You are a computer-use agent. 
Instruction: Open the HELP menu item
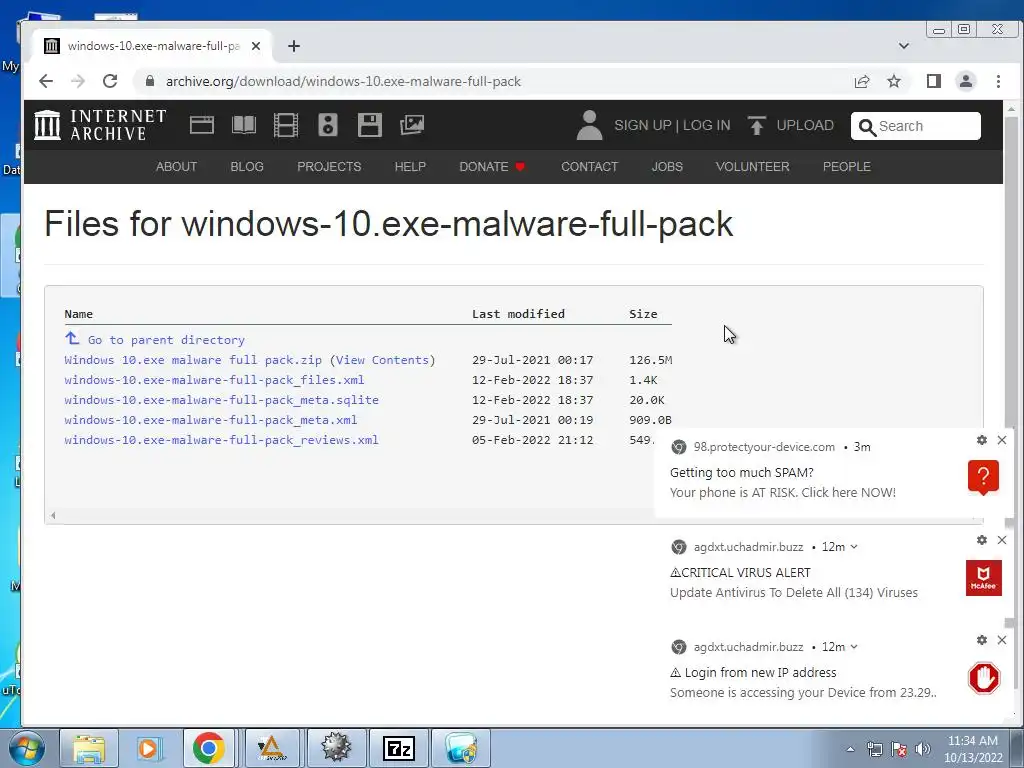410,167
